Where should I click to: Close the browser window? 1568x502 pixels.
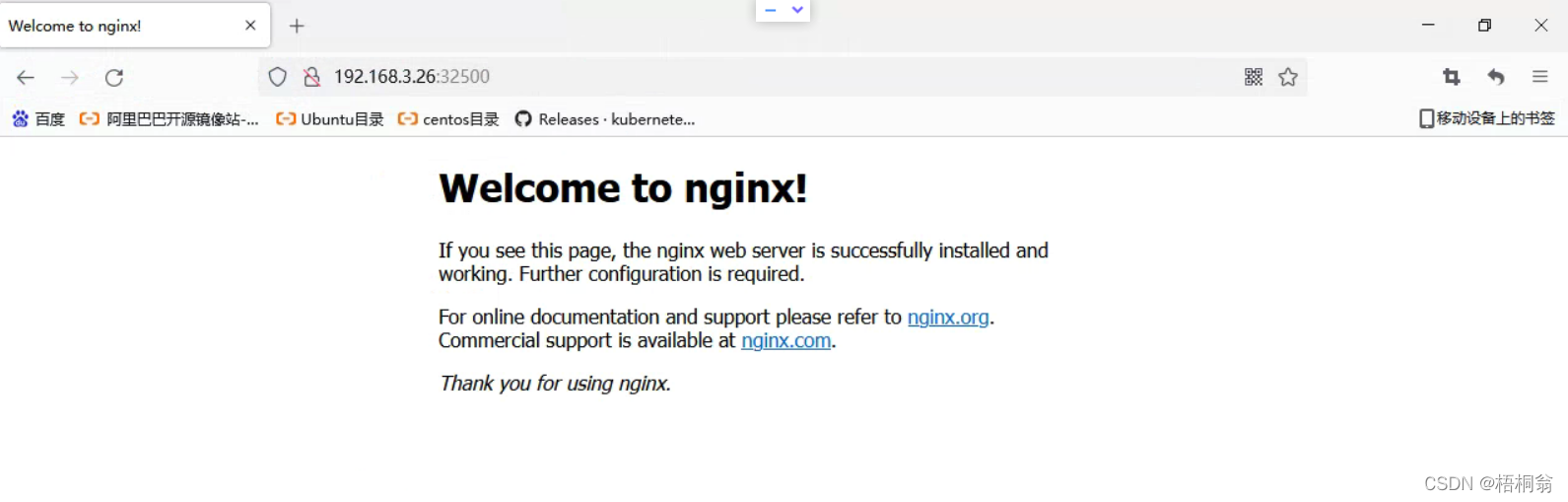click(1541, 25)
